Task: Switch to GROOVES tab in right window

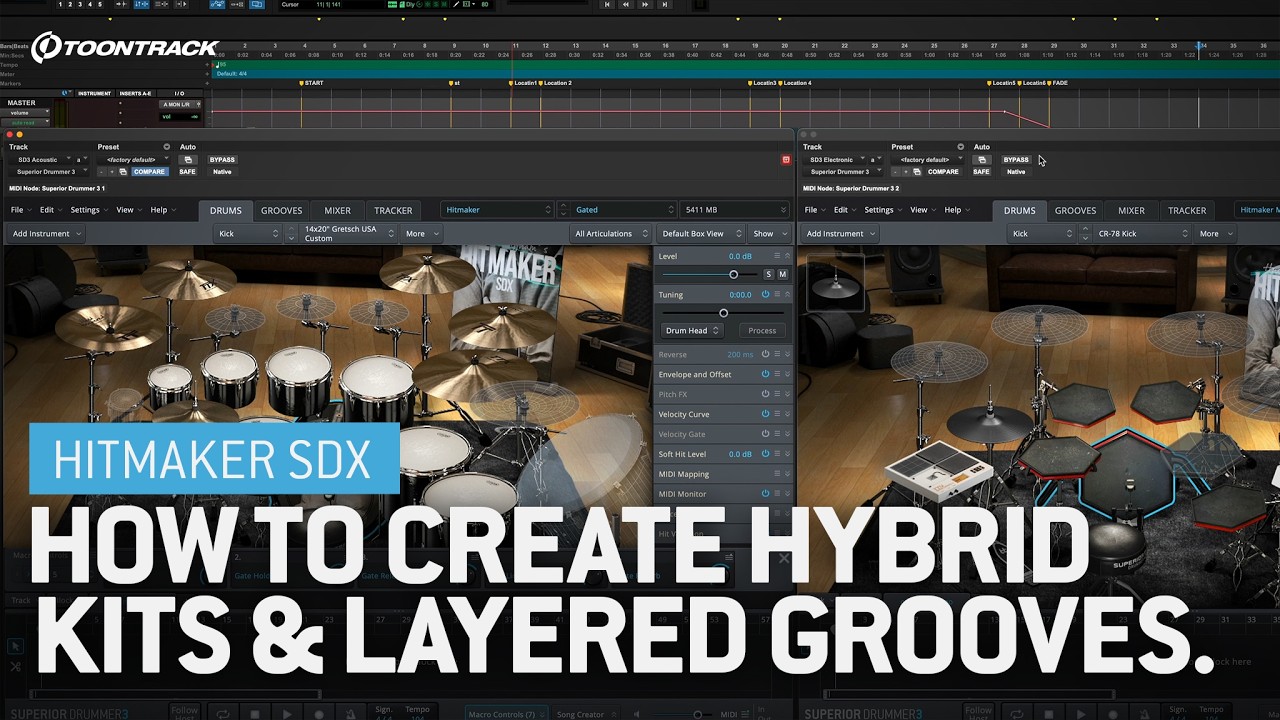Action: pos(1076,210)
